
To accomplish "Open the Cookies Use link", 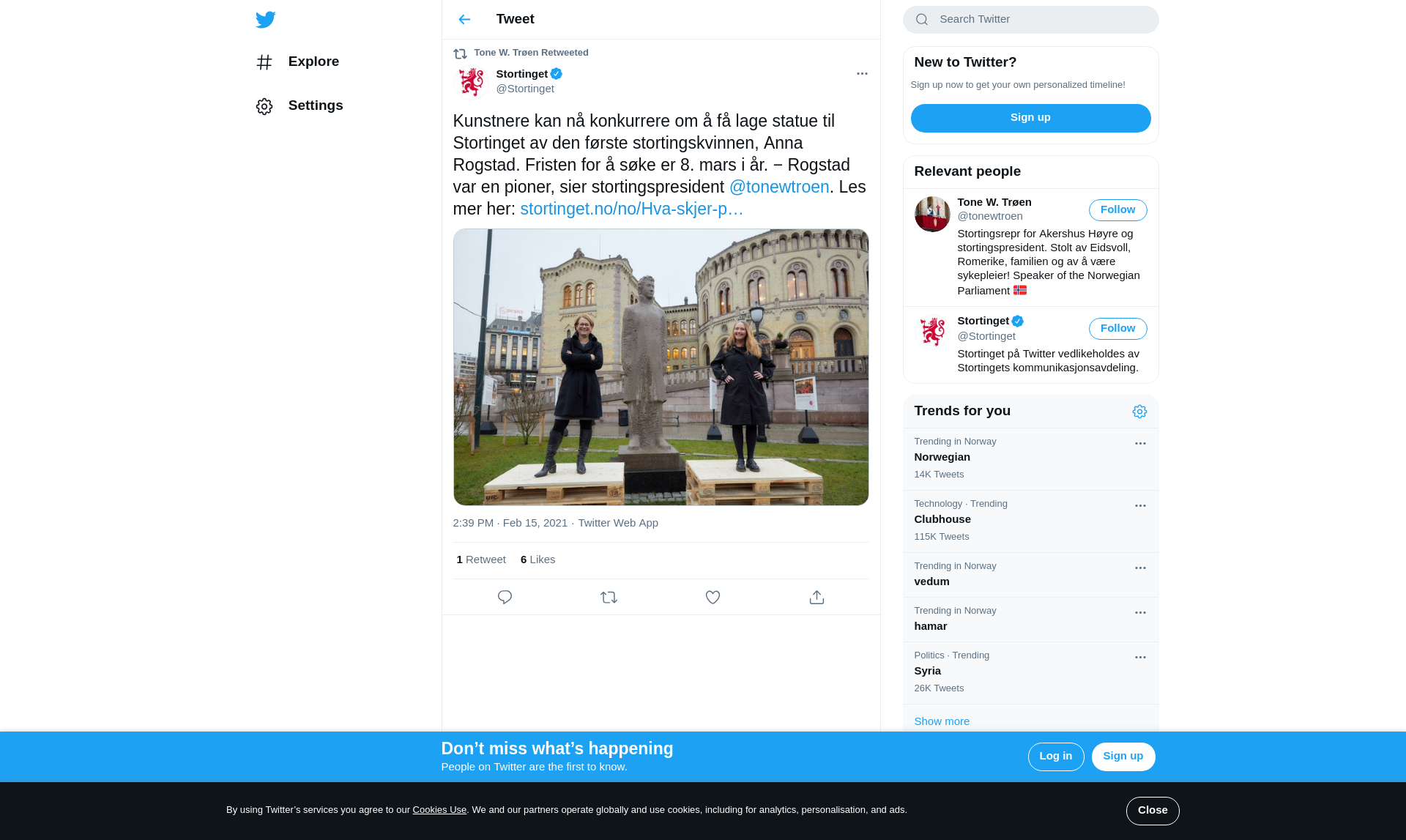I will [x=439, y=810].
